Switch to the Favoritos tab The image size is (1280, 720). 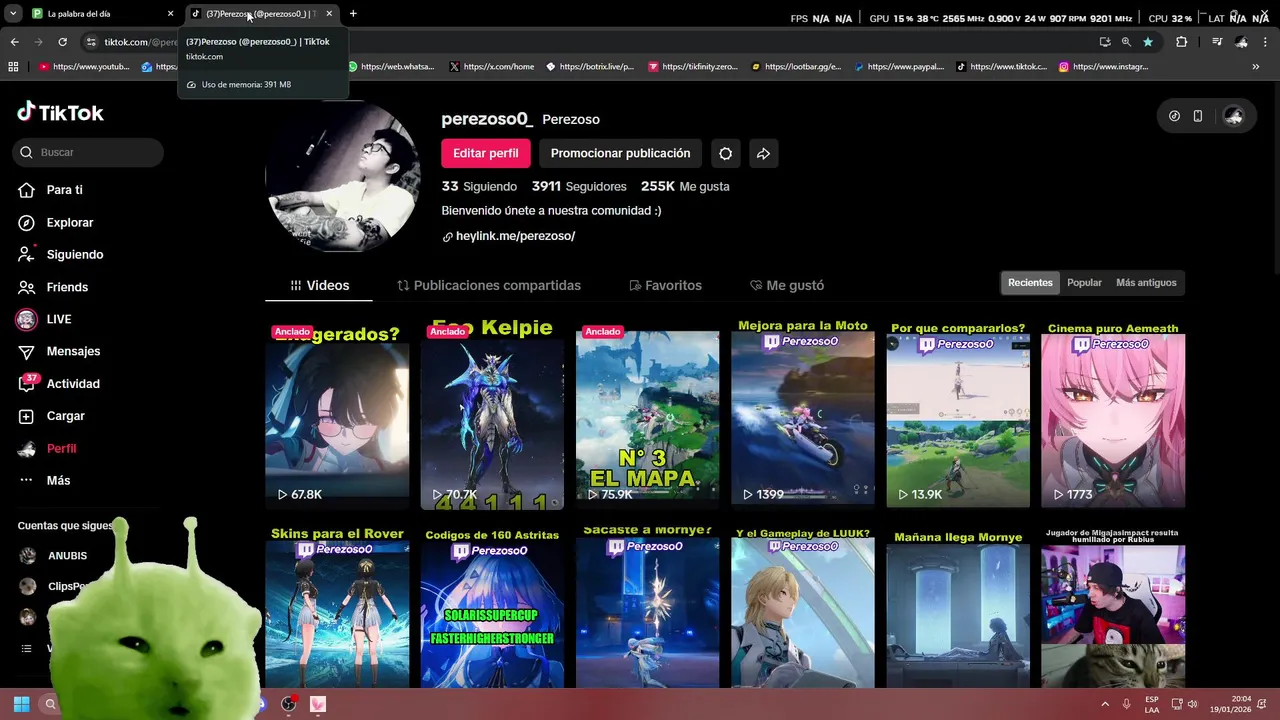[665, 285]
